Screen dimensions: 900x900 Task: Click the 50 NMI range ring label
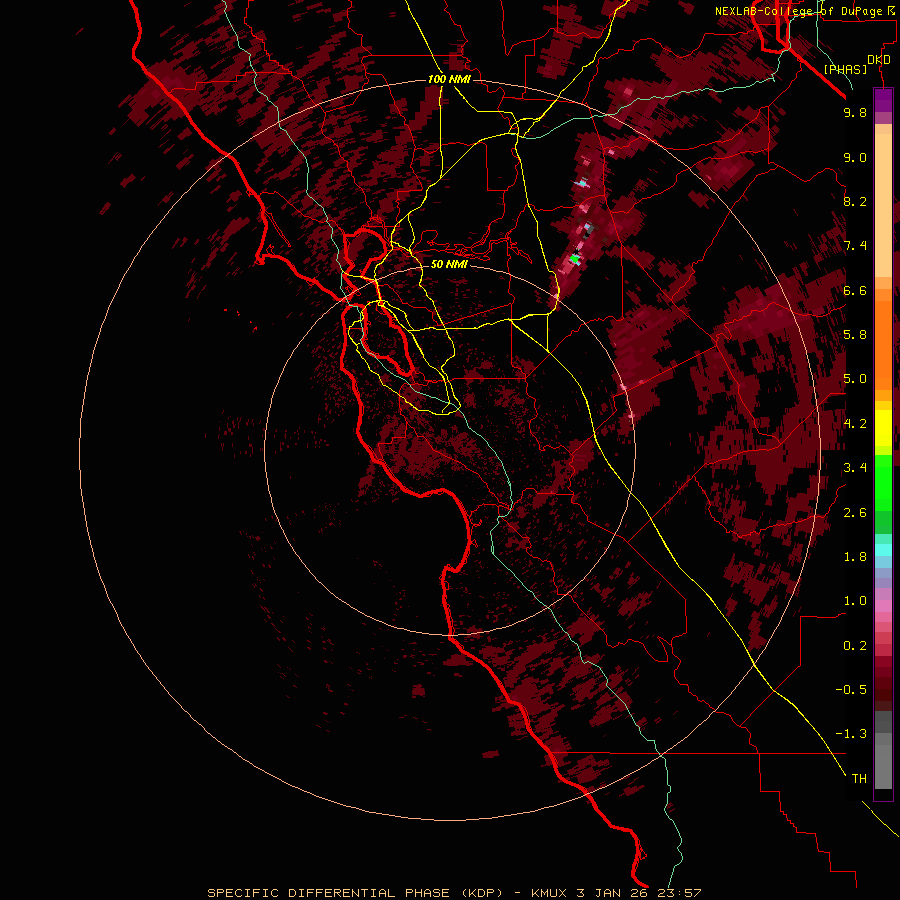click(449, 264)
